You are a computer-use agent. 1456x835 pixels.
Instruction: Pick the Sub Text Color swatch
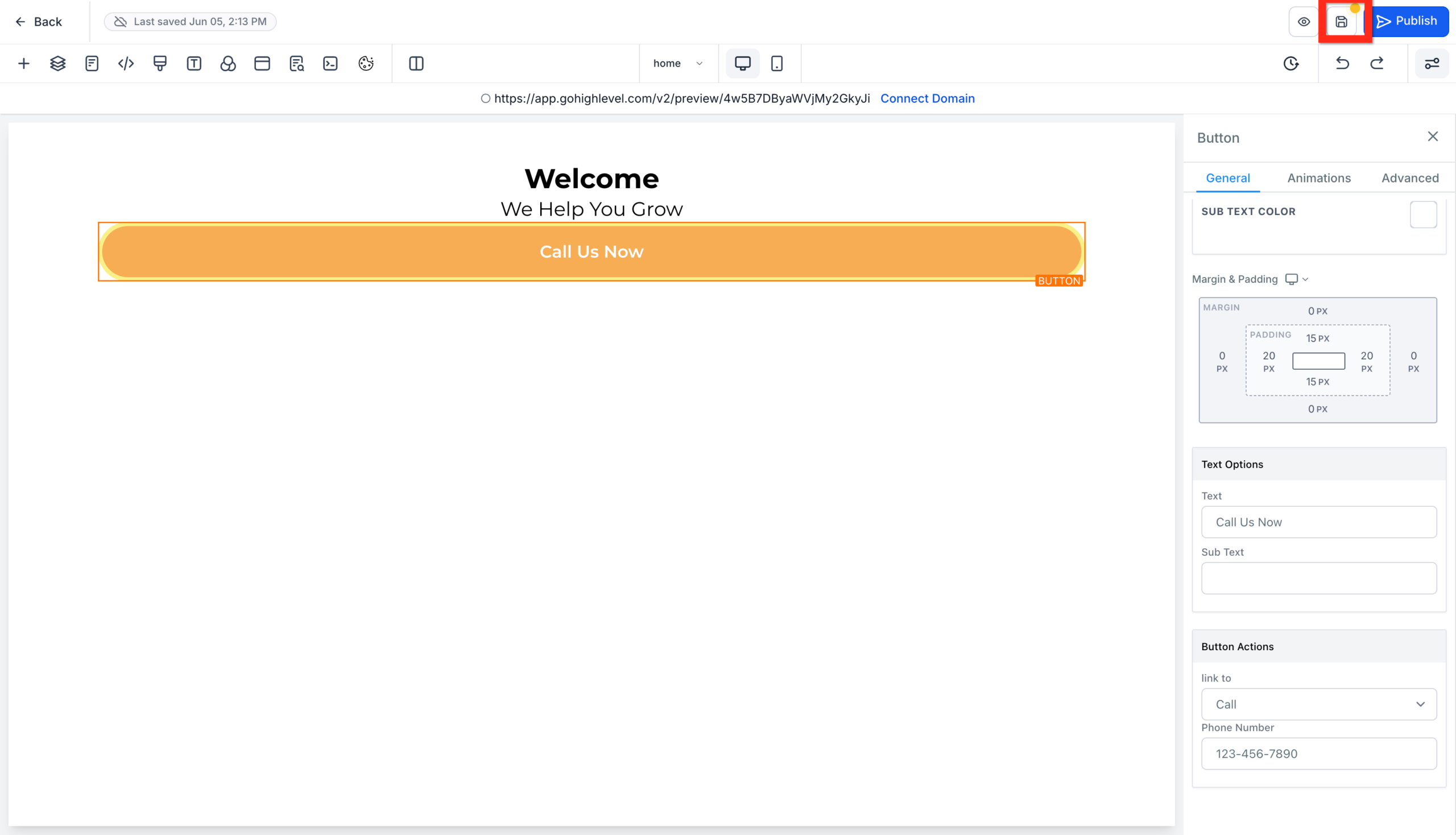pyautogui.click(x=1424, y=214)
